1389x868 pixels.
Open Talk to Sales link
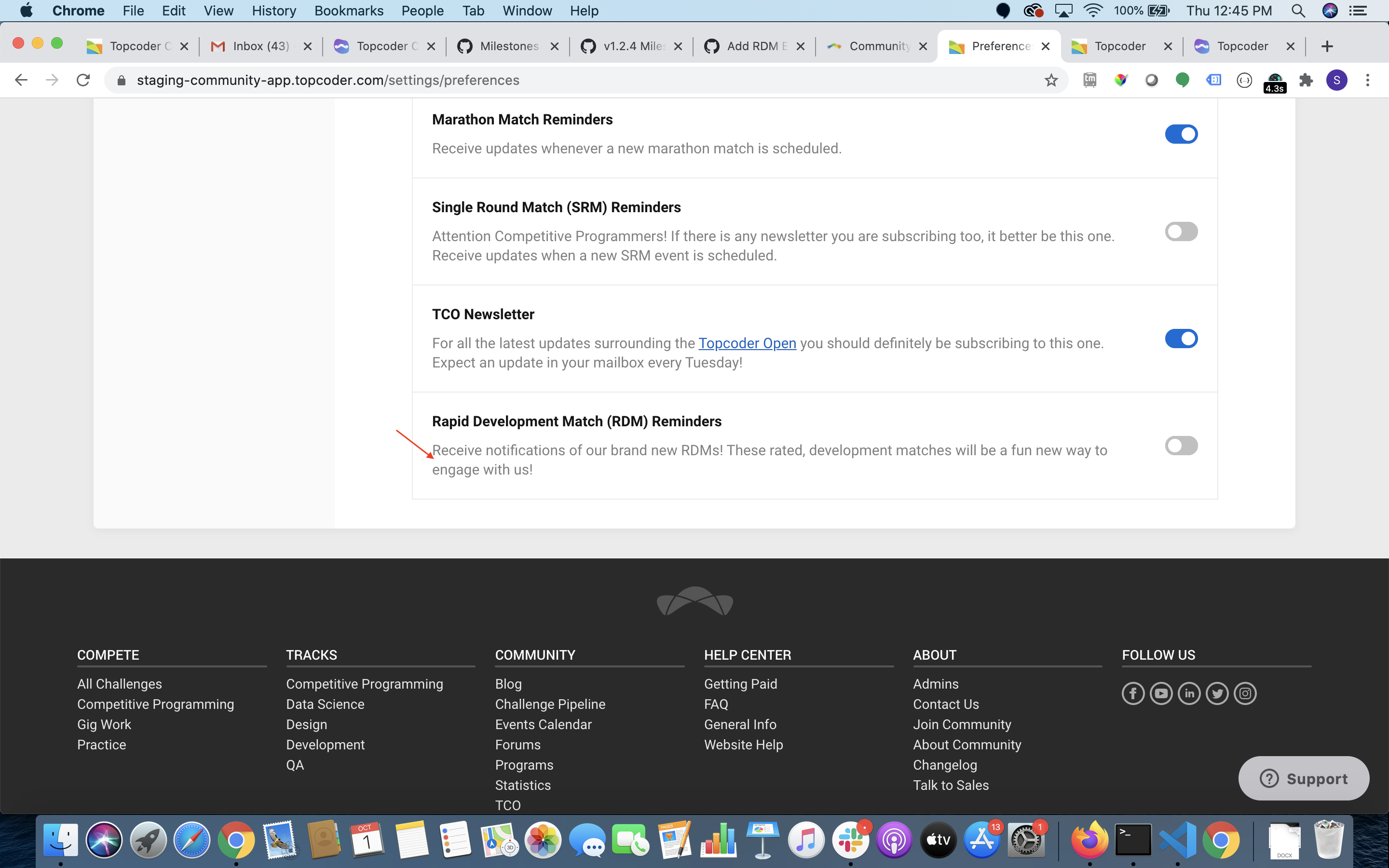click(951, 786)
